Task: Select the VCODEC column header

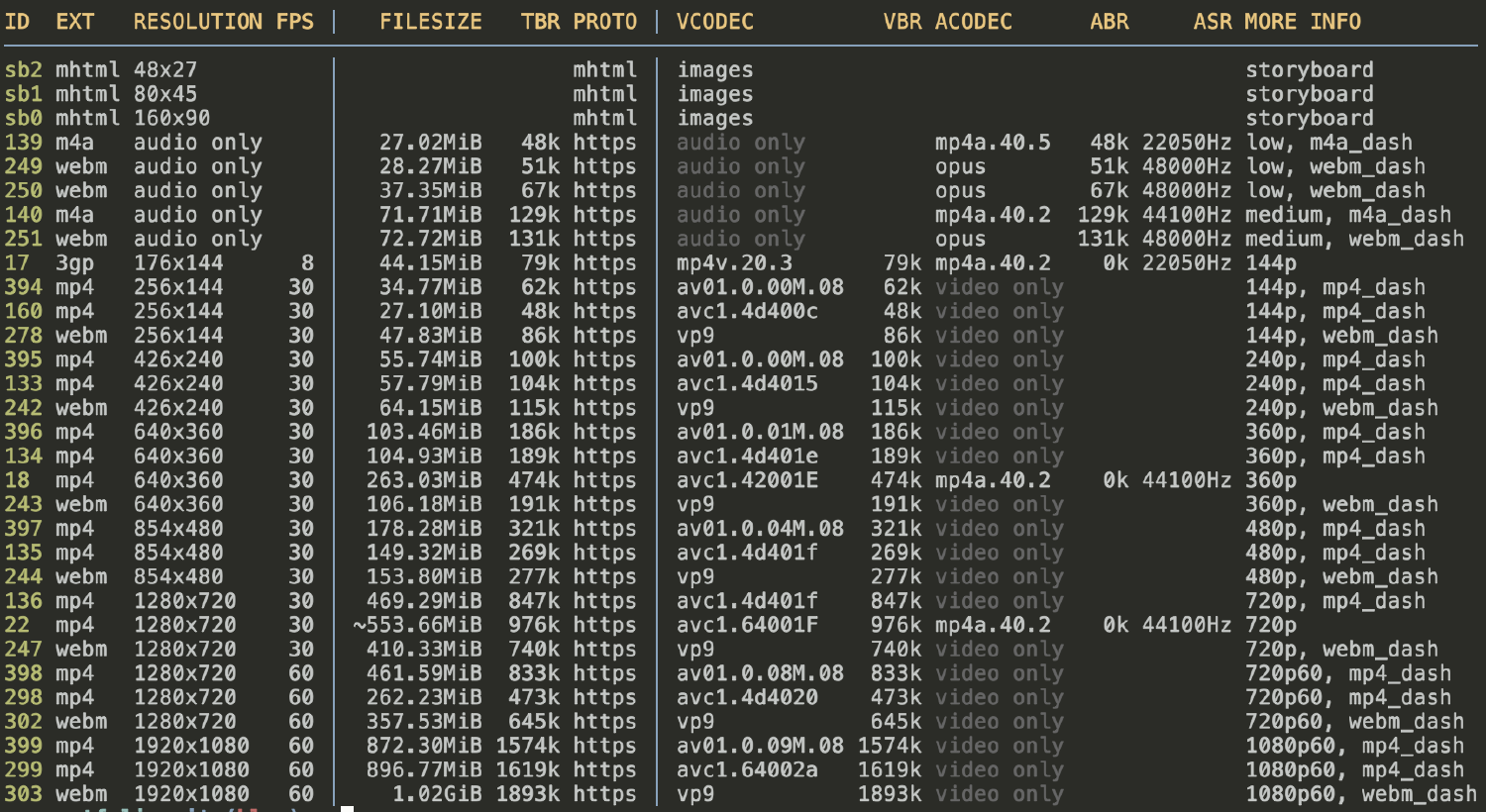Action: pos(715,22)
